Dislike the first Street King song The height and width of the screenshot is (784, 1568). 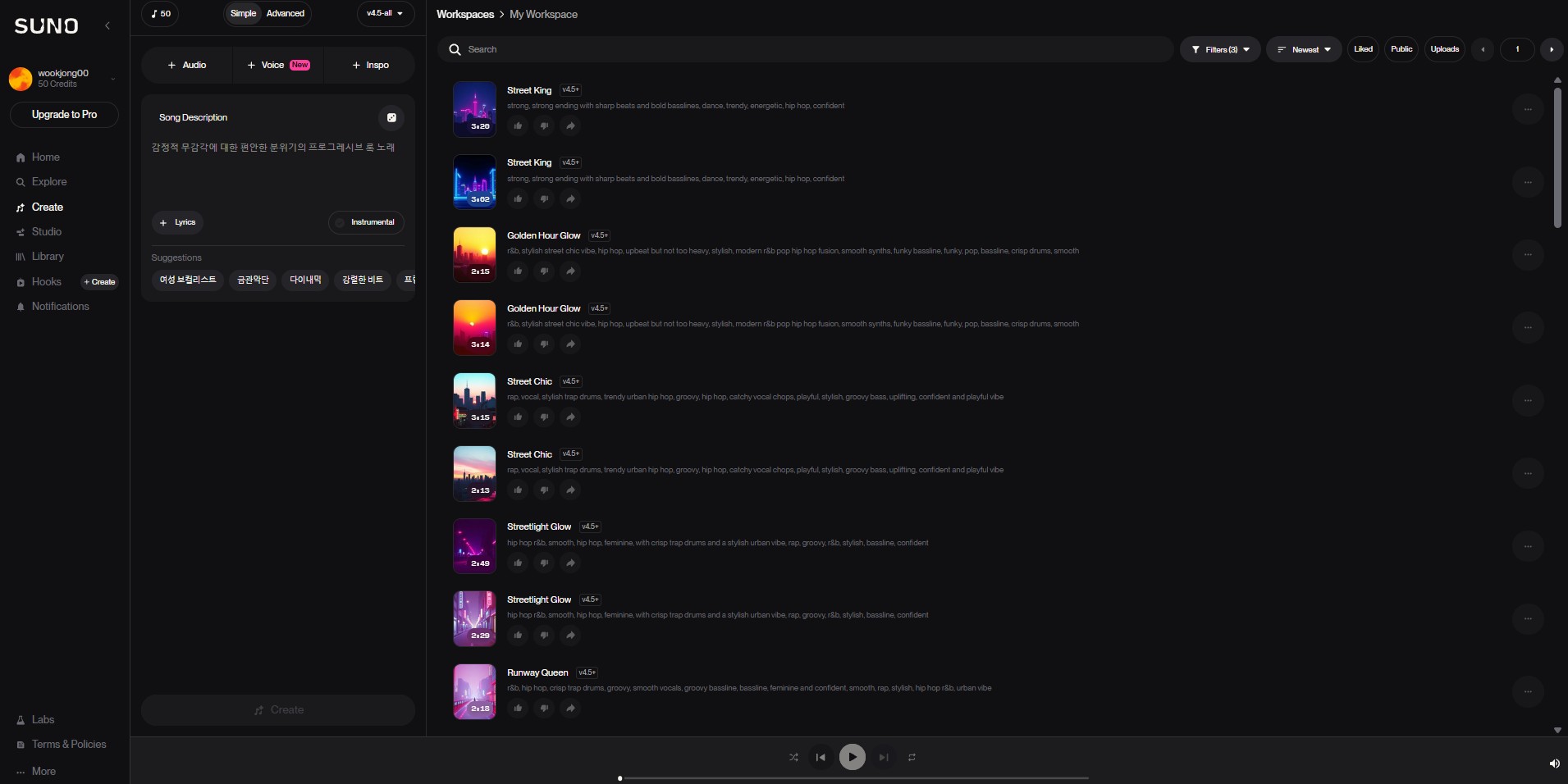[544, 125]
